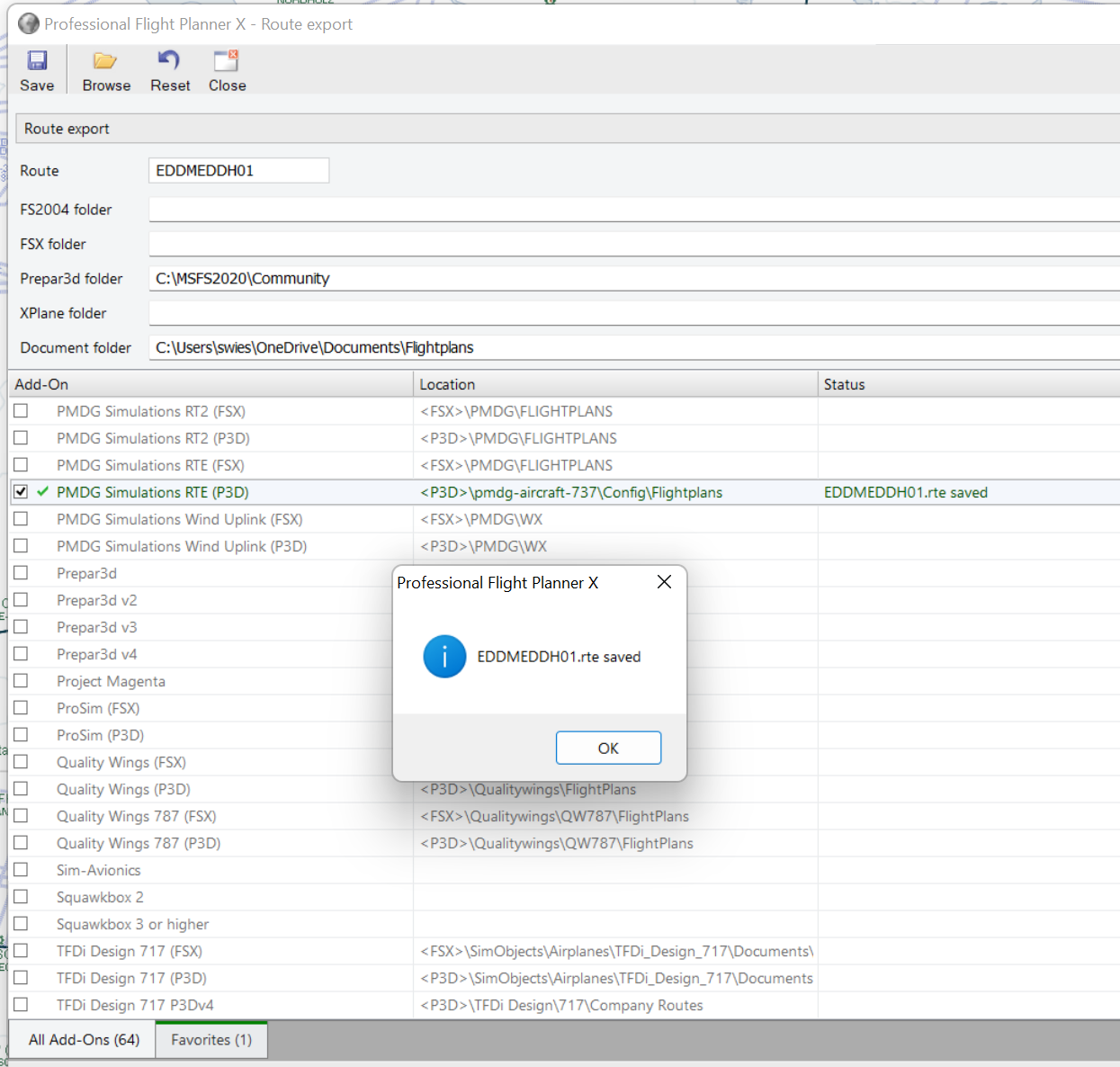Image resolution: width=1120 pixels, height=1067 pixels.
Task: Enable the ProSim (FSX) checkbox
Action: pos(21,708)
